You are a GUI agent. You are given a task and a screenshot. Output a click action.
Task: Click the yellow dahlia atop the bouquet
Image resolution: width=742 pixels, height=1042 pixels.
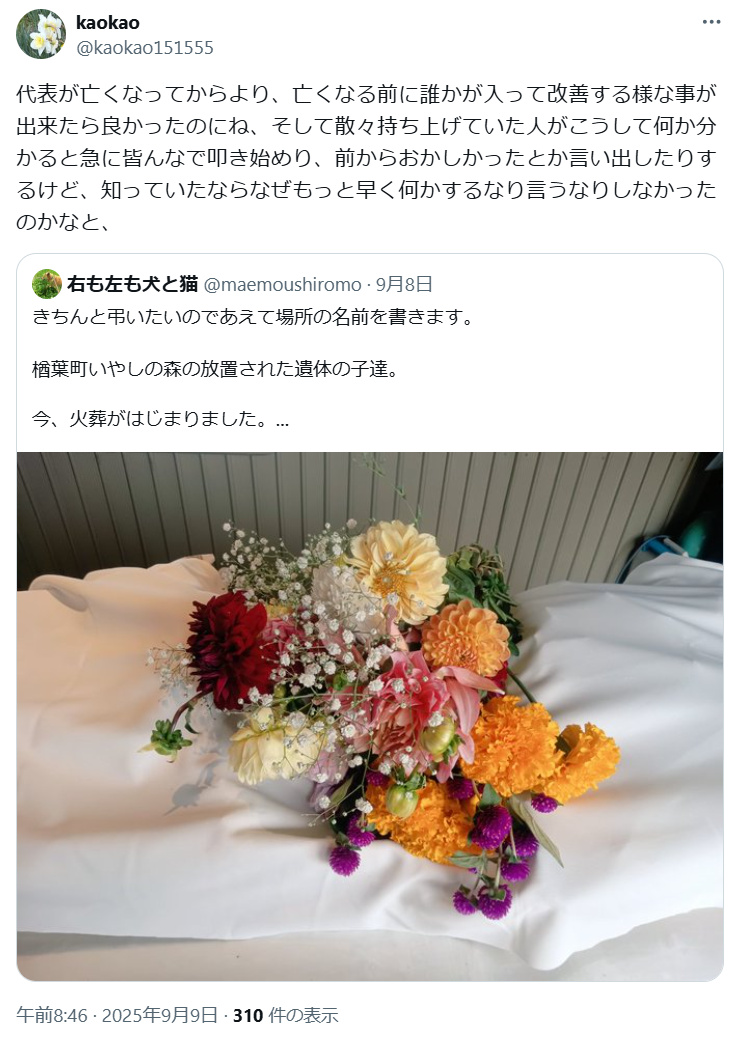[399, 570]
